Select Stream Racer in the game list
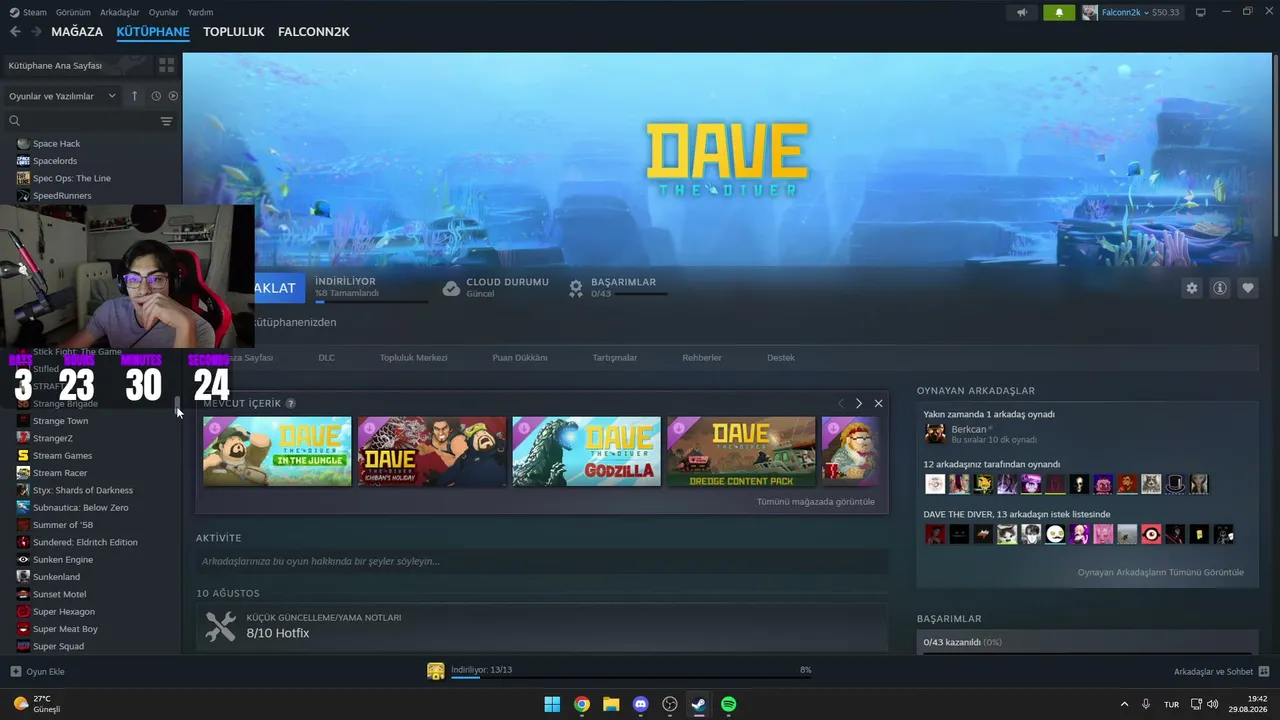 click(x=60, y=473)
